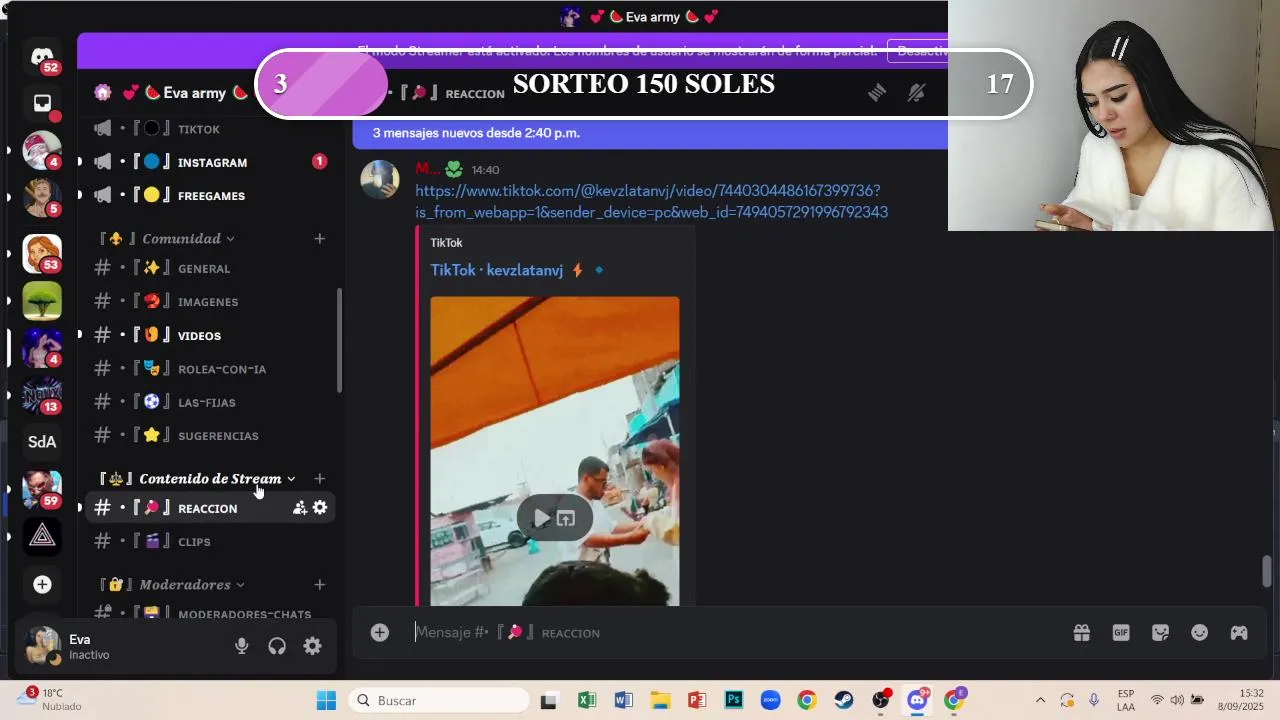The width and height of the screenshot is (1280, 720).
Task: Open the TikTok video URL link
Action: pos(651,201)
